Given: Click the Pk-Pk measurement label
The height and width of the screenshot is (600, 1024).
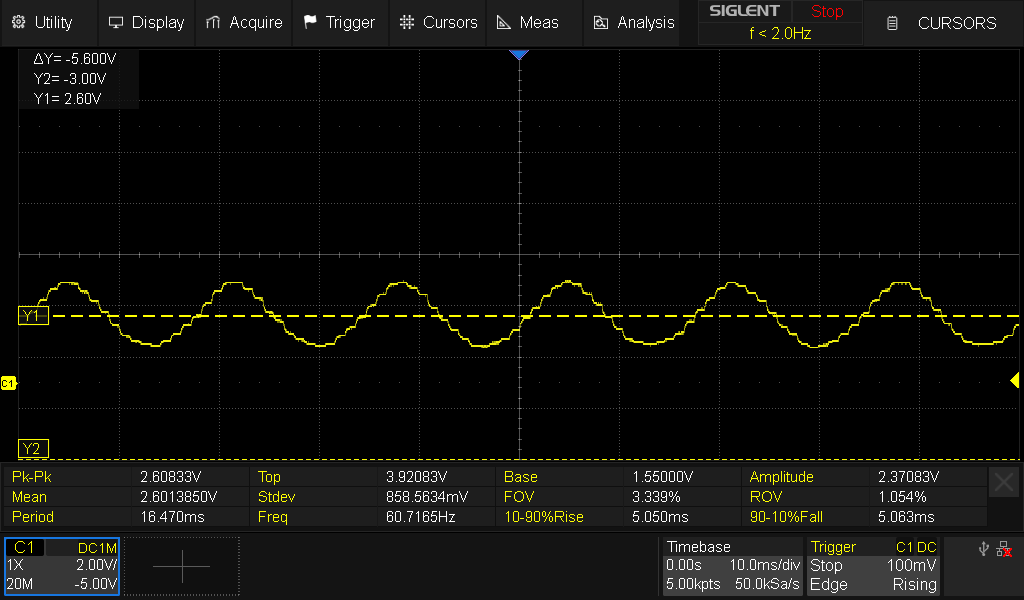Looking at the screenshot, I should pos(31,477).
